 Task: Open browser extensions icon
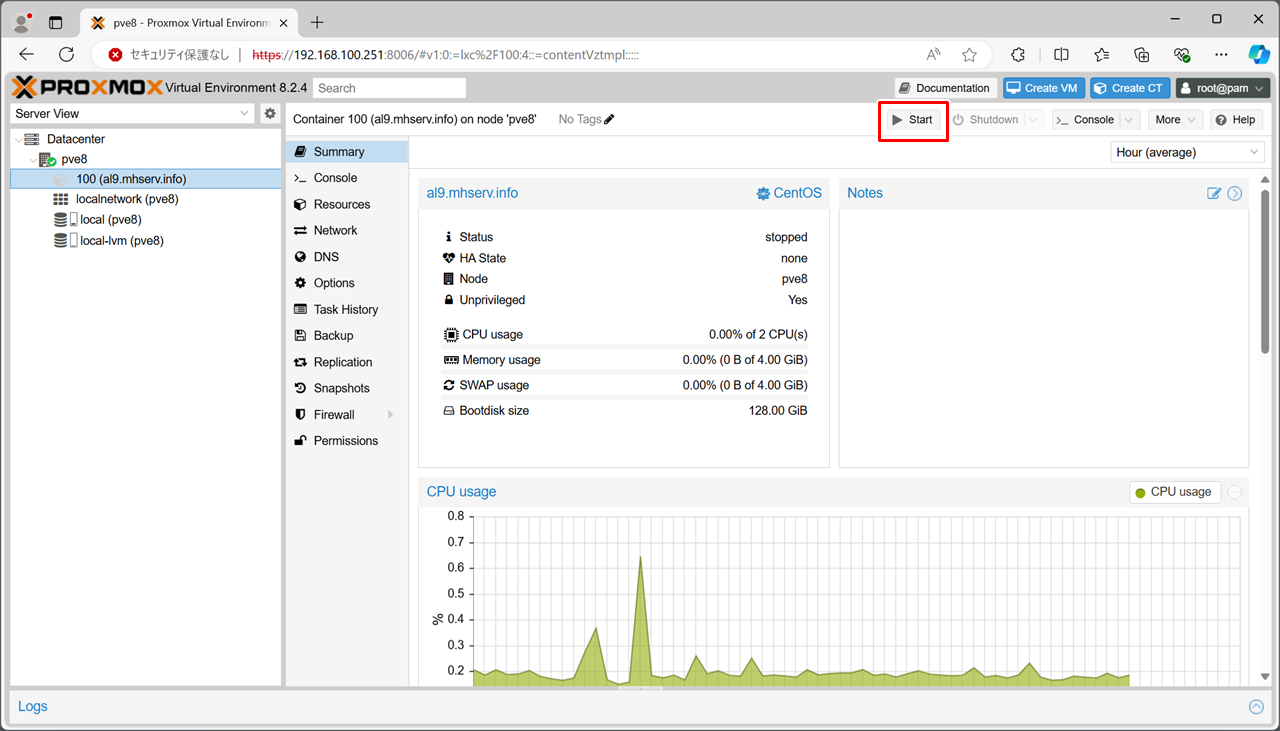click(x=1018, y=55)
